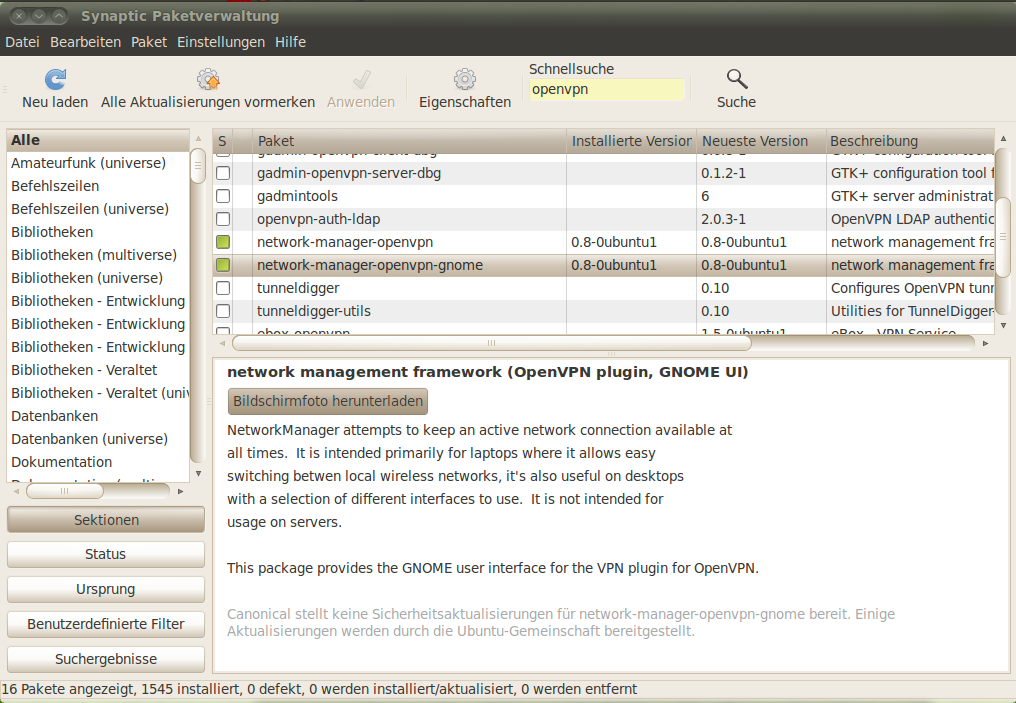Select Amateurfunk (universe) section
This screenshot has width=1016, height=703.
pyautogui.click(x=98, y=163)
